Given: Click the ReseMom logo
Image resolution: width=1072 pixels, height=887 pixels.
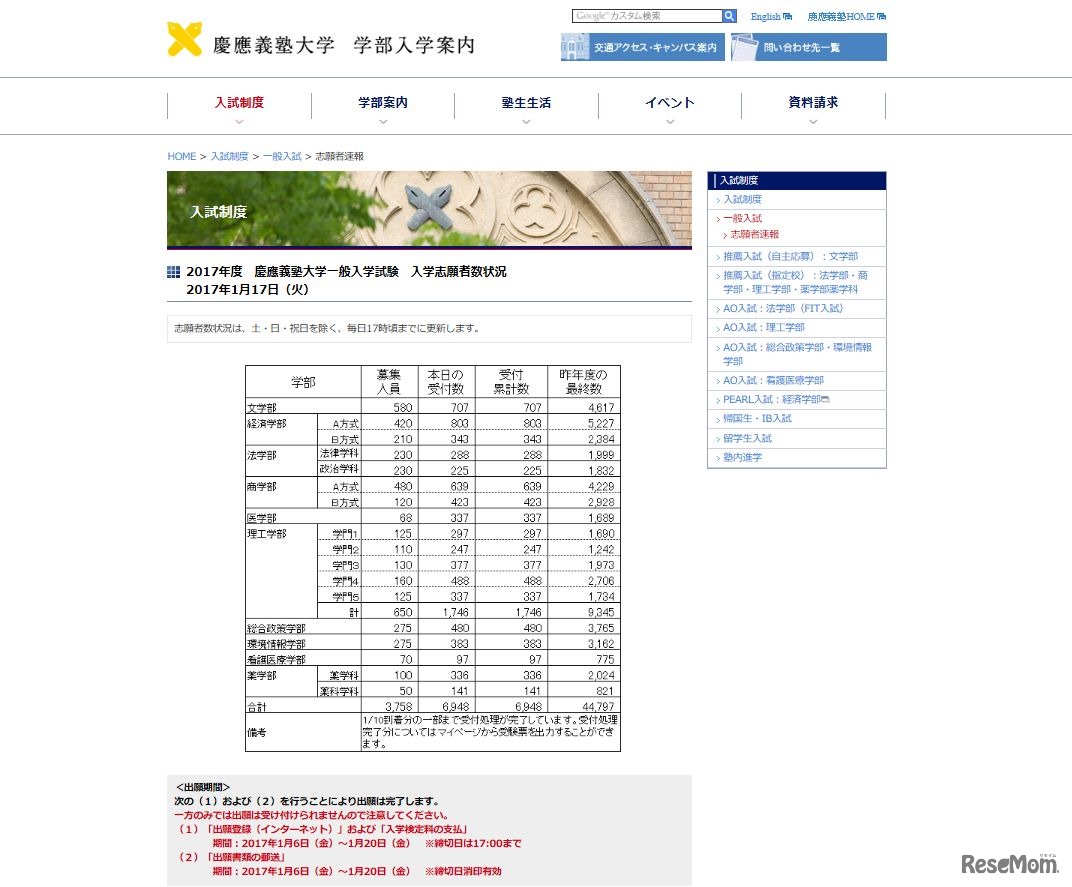Looking at the screenshot, I should coord(1010,864).
